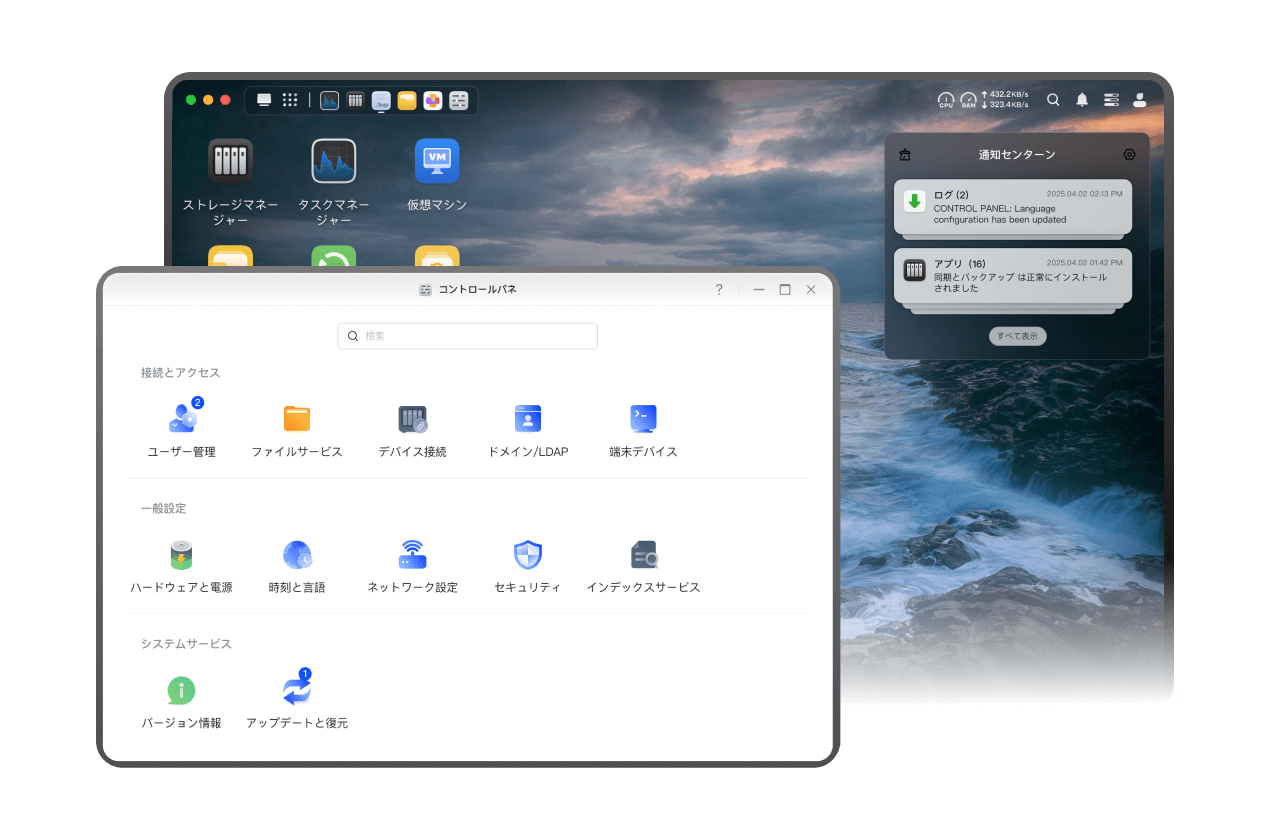Clear notifications with the broom icon

pyautogui.click(x=905, y=154)
